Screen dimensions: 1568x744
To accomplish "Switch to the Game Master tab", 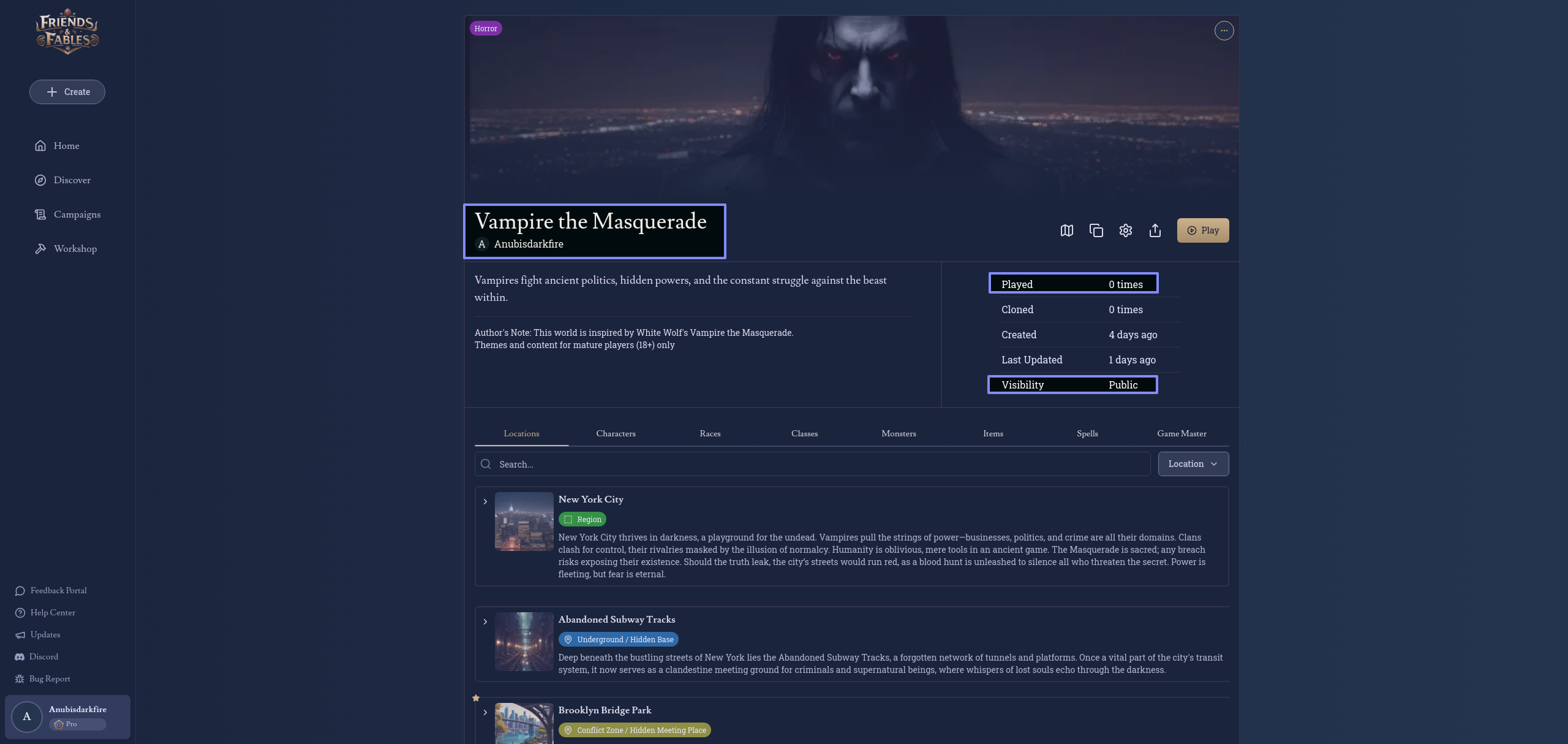I will click(1181, 433).
